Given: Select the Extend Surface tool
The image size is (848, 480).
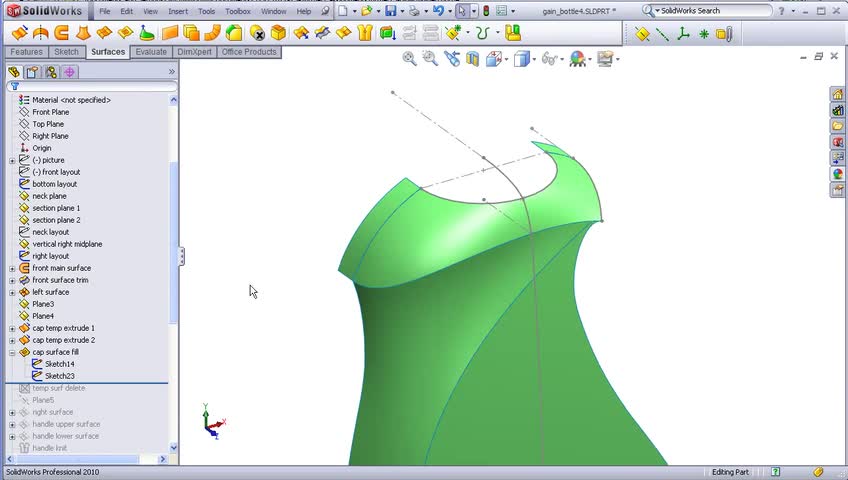Looking at the screenshot, I should click(x=301, y=34).
